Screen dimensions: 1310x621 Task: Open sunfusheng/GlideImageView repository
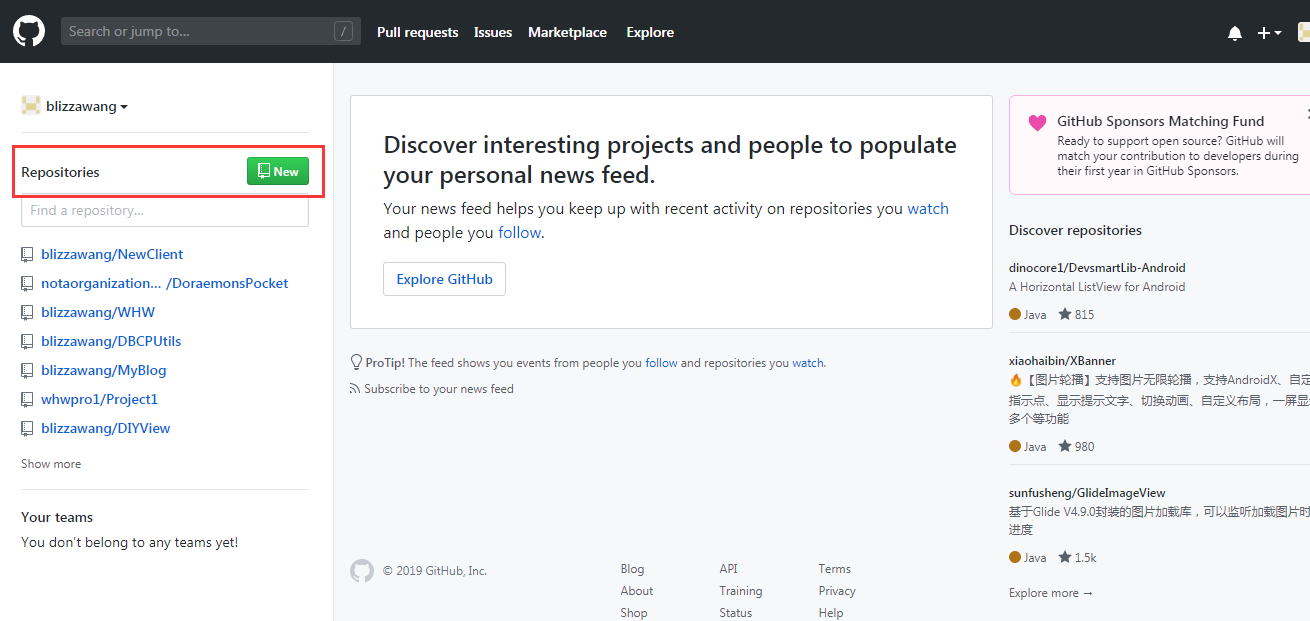pyautogui.click(x=1087, y=493)
